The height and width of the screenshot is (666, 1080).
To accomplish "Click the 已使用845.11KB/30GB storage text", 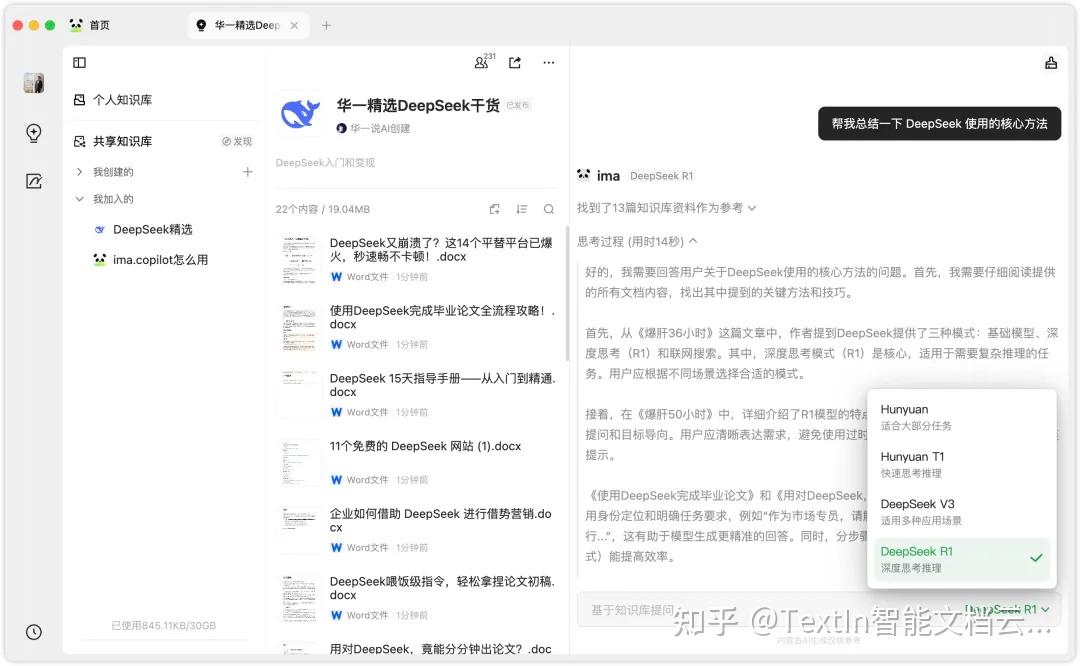I will pyautogui.click(x=163, y=625).
